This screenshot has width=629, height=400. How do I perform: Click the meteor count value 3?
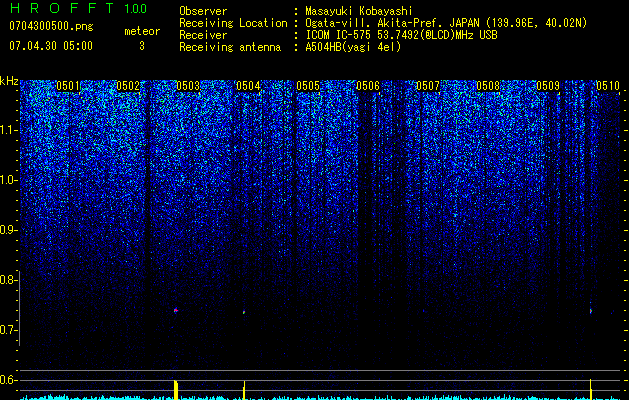point(142,46)
